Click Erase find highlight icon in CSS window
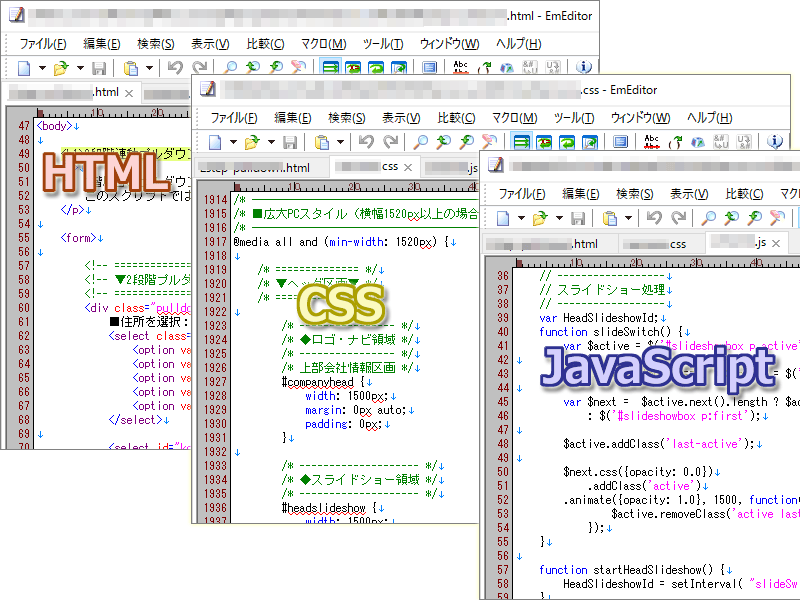Image resolution: width=800 pixels, height=600 pixels. 489,141
